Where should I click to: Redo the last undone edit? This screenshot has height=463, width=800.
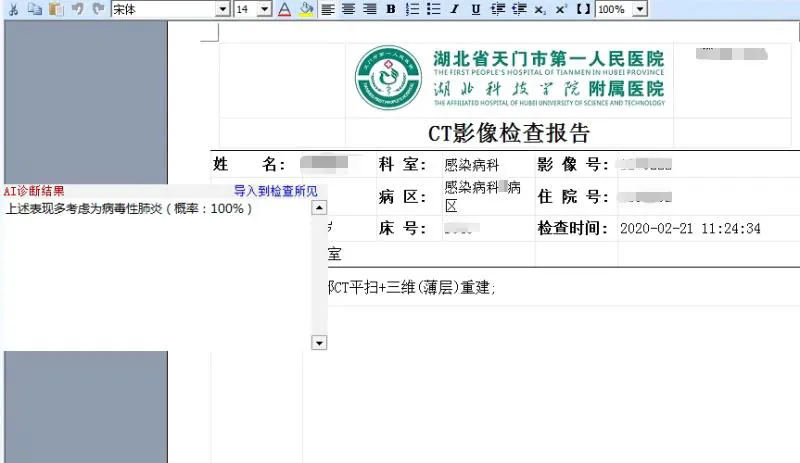(98, 9)
